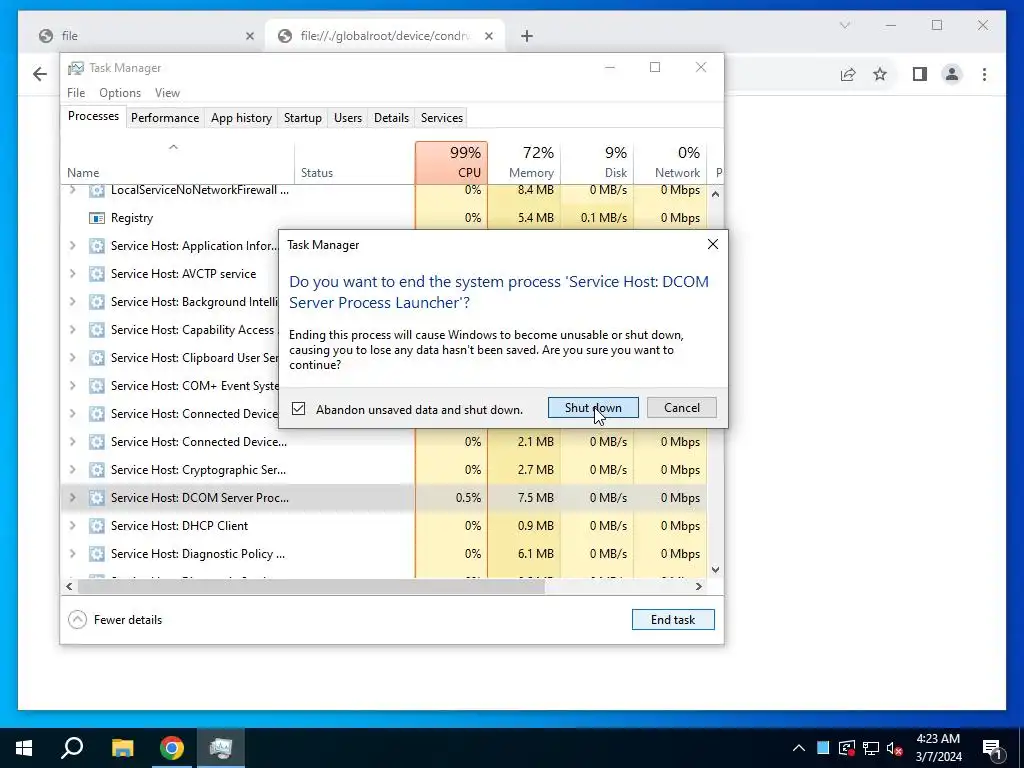
Task: Cancel the end process dialog
Action: [681, 408]
